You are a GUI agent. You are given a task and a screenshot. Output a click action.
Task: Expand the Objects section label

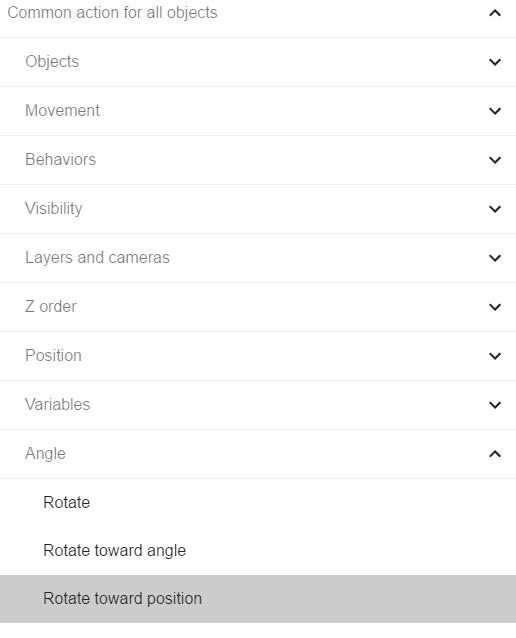point(52,61)
